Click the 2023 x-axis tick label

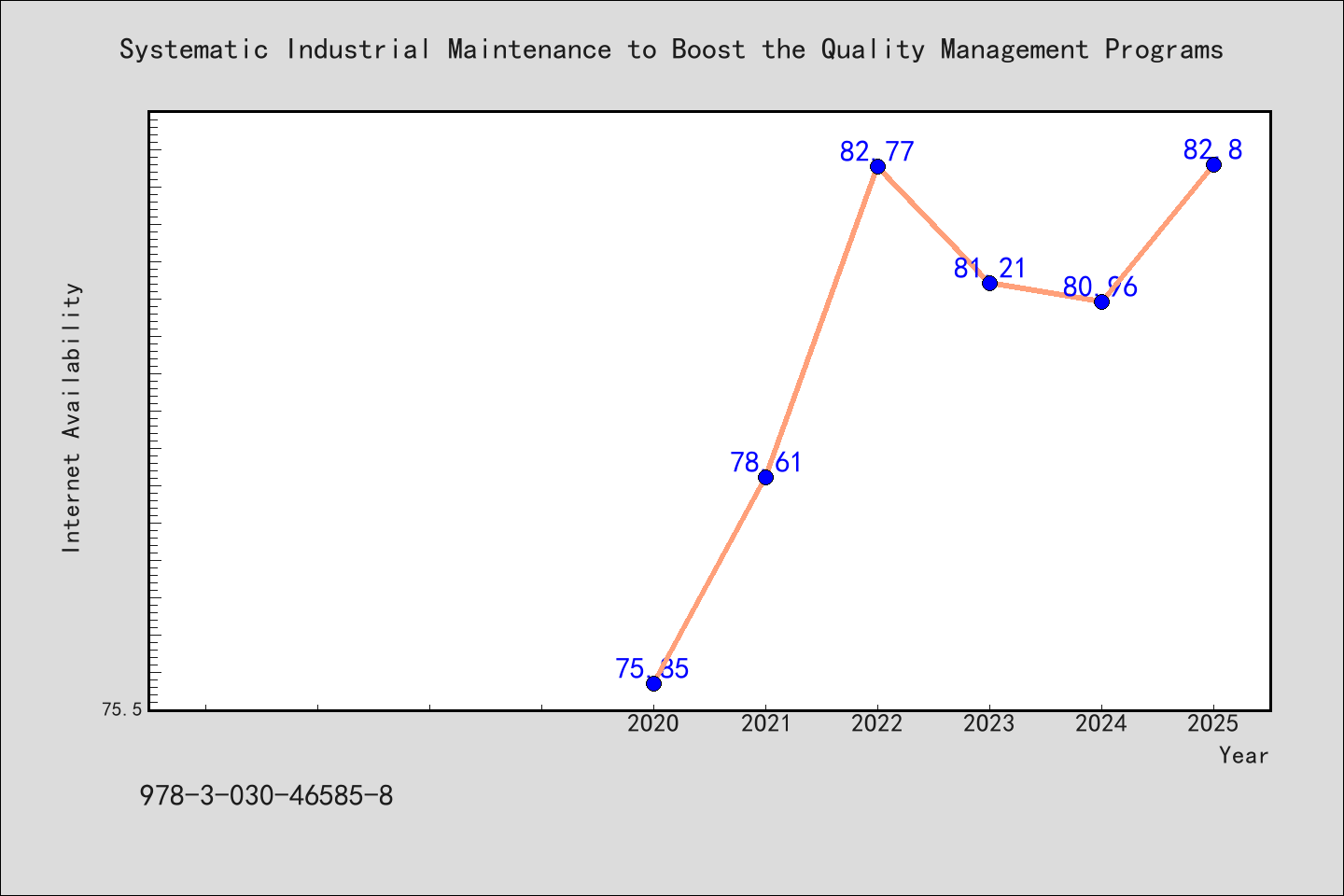(x=989, y=723)
